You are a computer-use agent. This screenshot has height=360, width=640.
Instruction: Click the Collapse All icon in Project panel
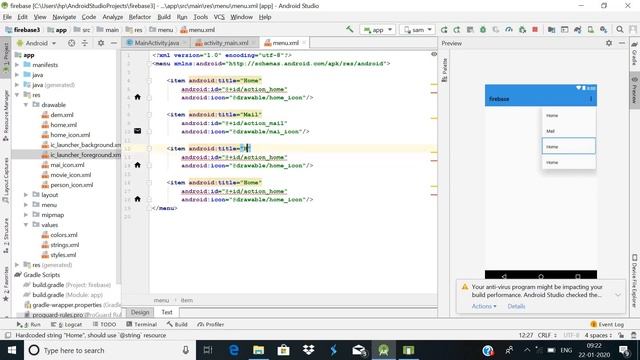point(84,43)
